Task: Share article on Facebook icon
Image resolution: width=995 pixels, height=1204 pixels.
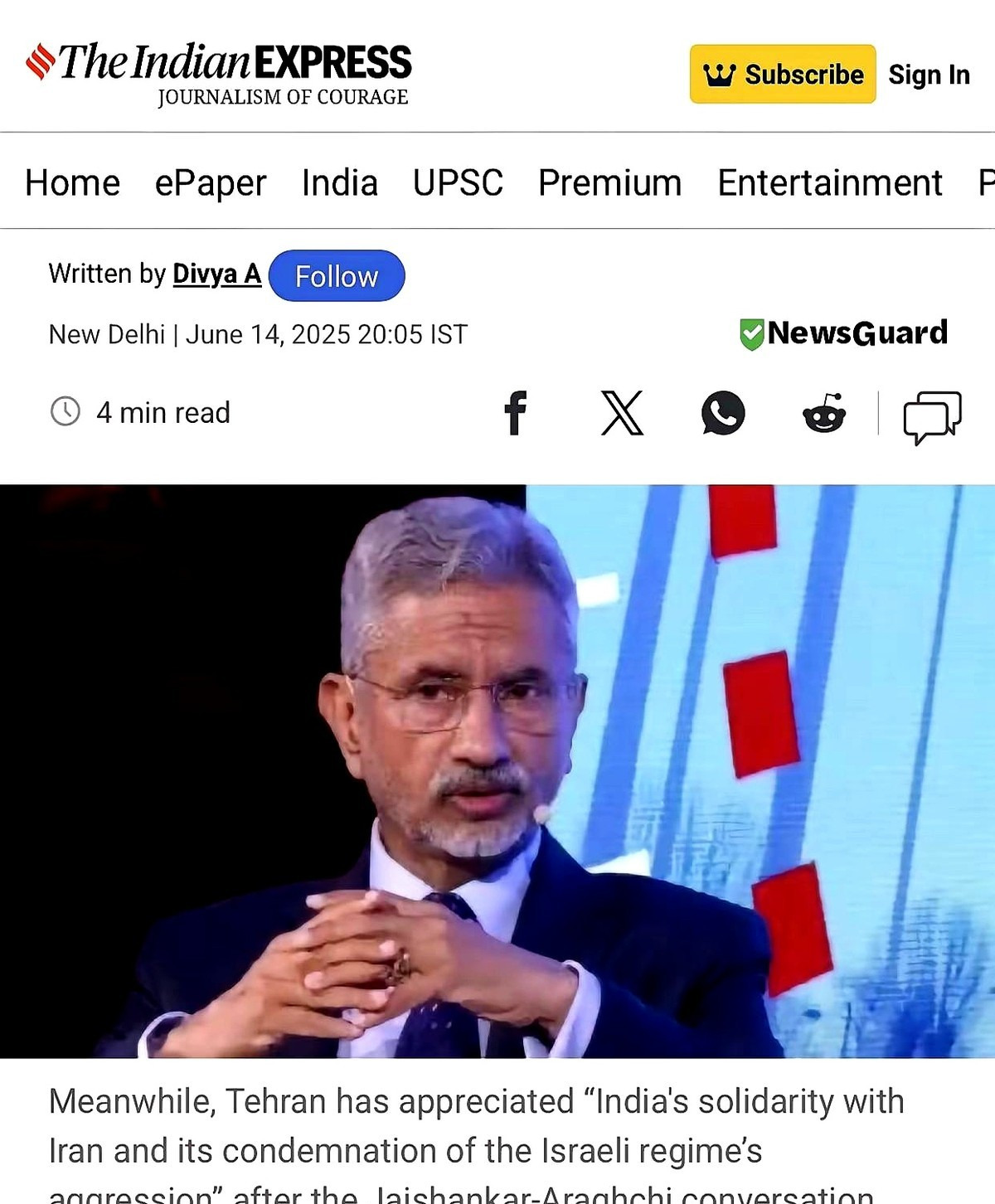Action: tap(515, 412)
